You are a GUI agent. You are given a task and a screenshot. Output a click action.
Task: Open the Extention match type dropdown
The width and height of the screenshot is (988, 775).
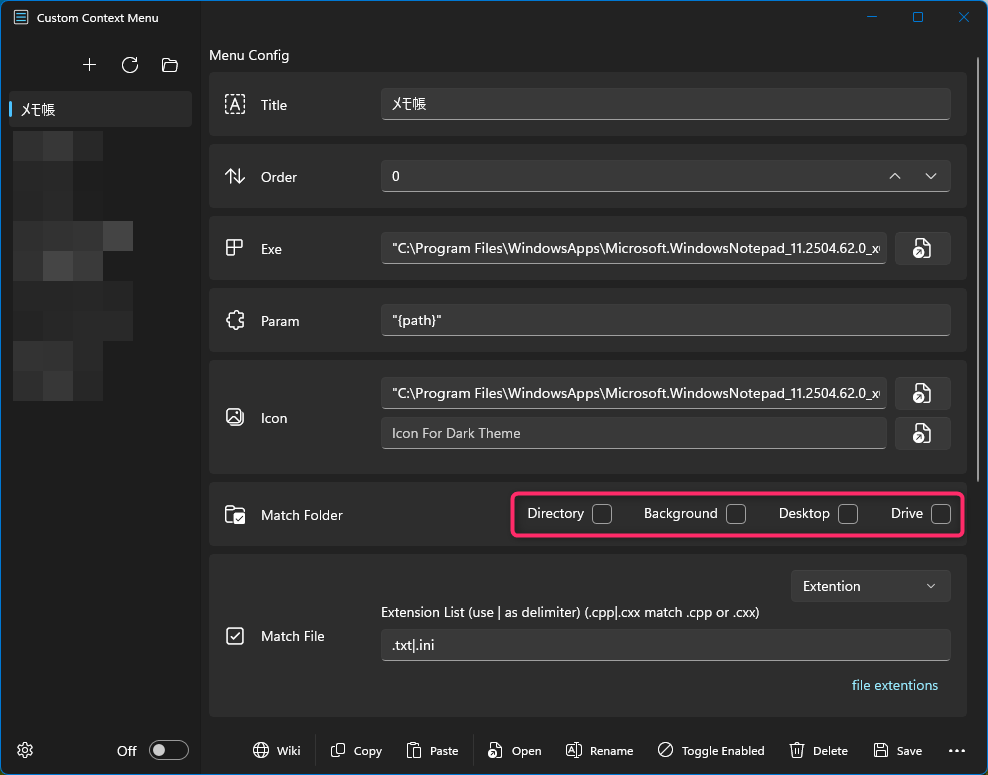click(870, 586)
